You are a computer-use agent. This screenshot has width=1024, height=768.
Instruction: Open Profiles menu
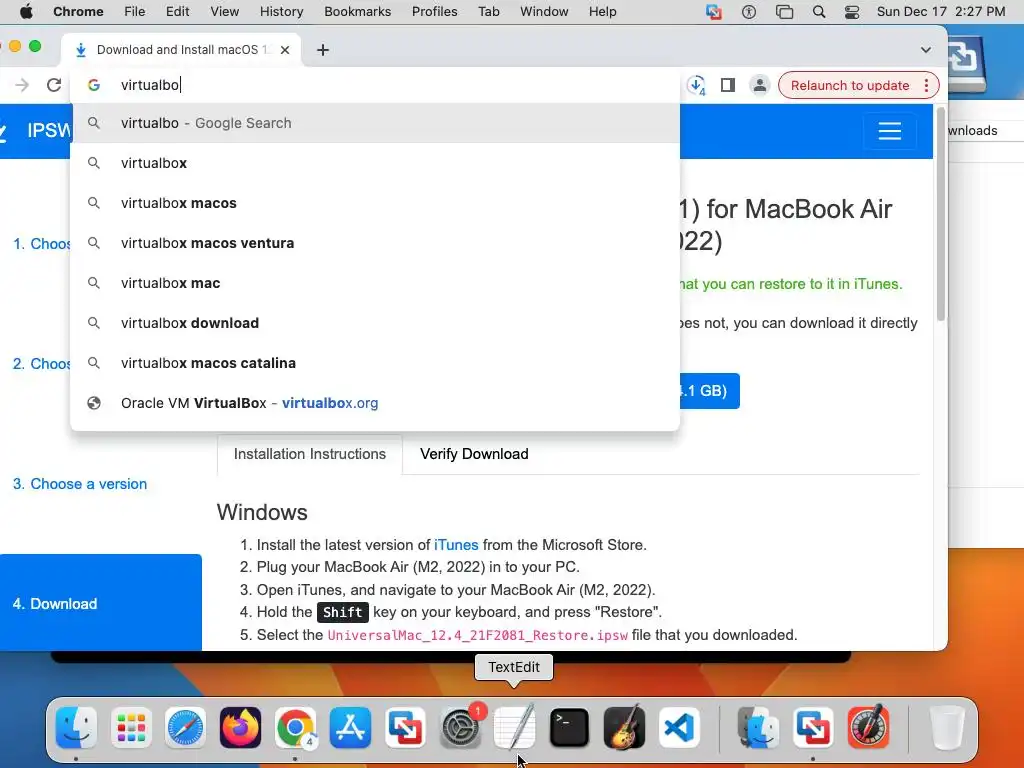434,12
